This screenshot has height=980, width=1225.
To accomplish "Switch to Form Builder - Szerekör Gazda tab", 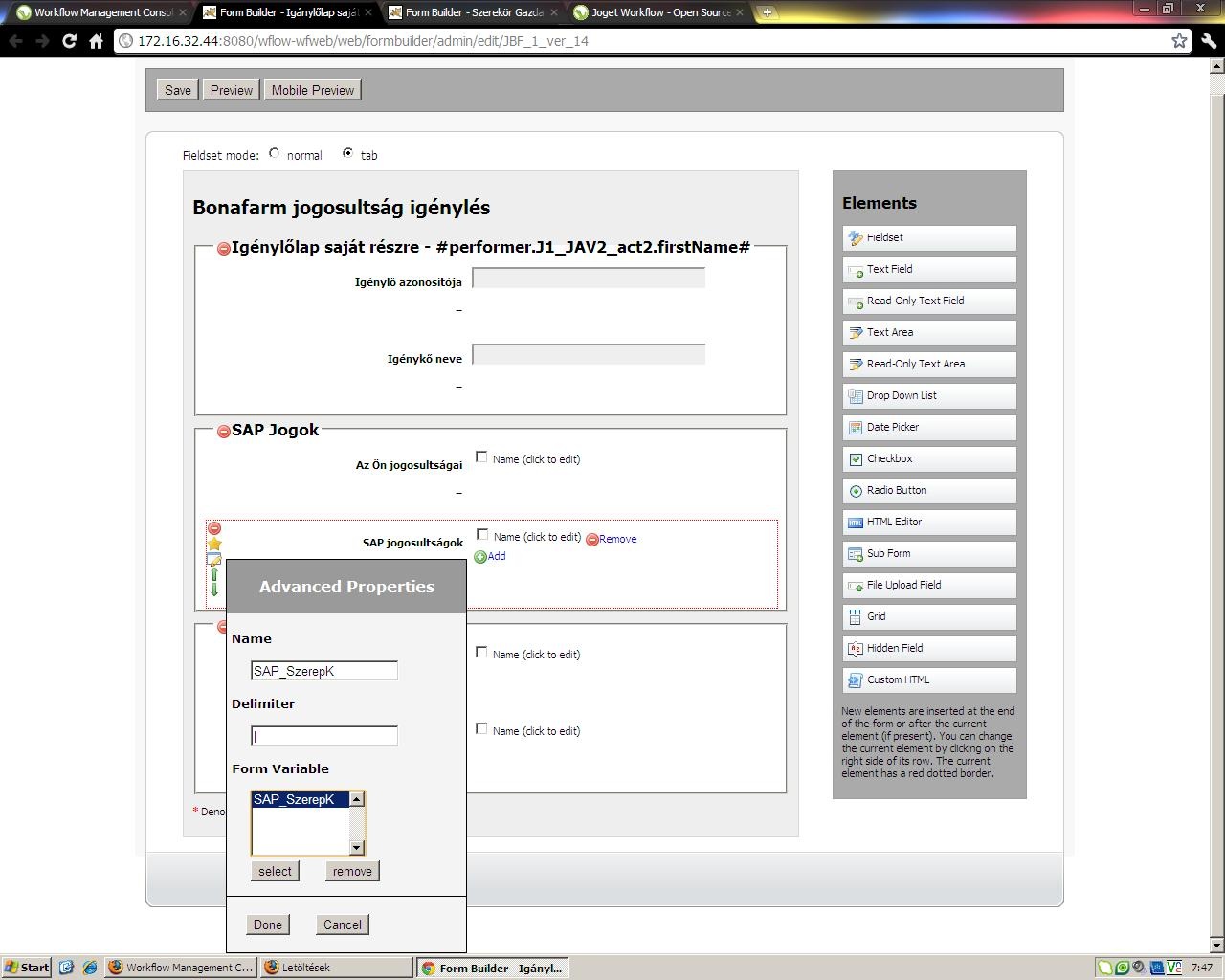I will click(473, 12).
